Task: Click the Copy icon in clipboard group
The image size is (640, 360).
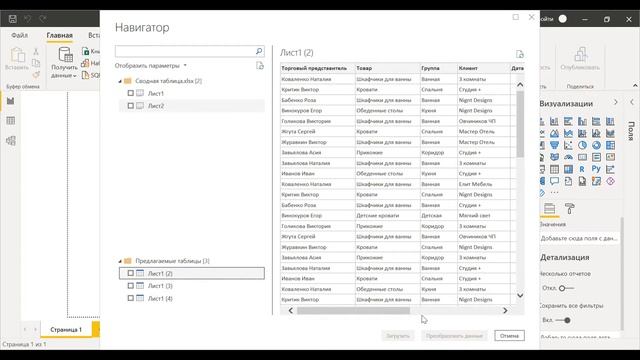Action: (x=36, y=63)
